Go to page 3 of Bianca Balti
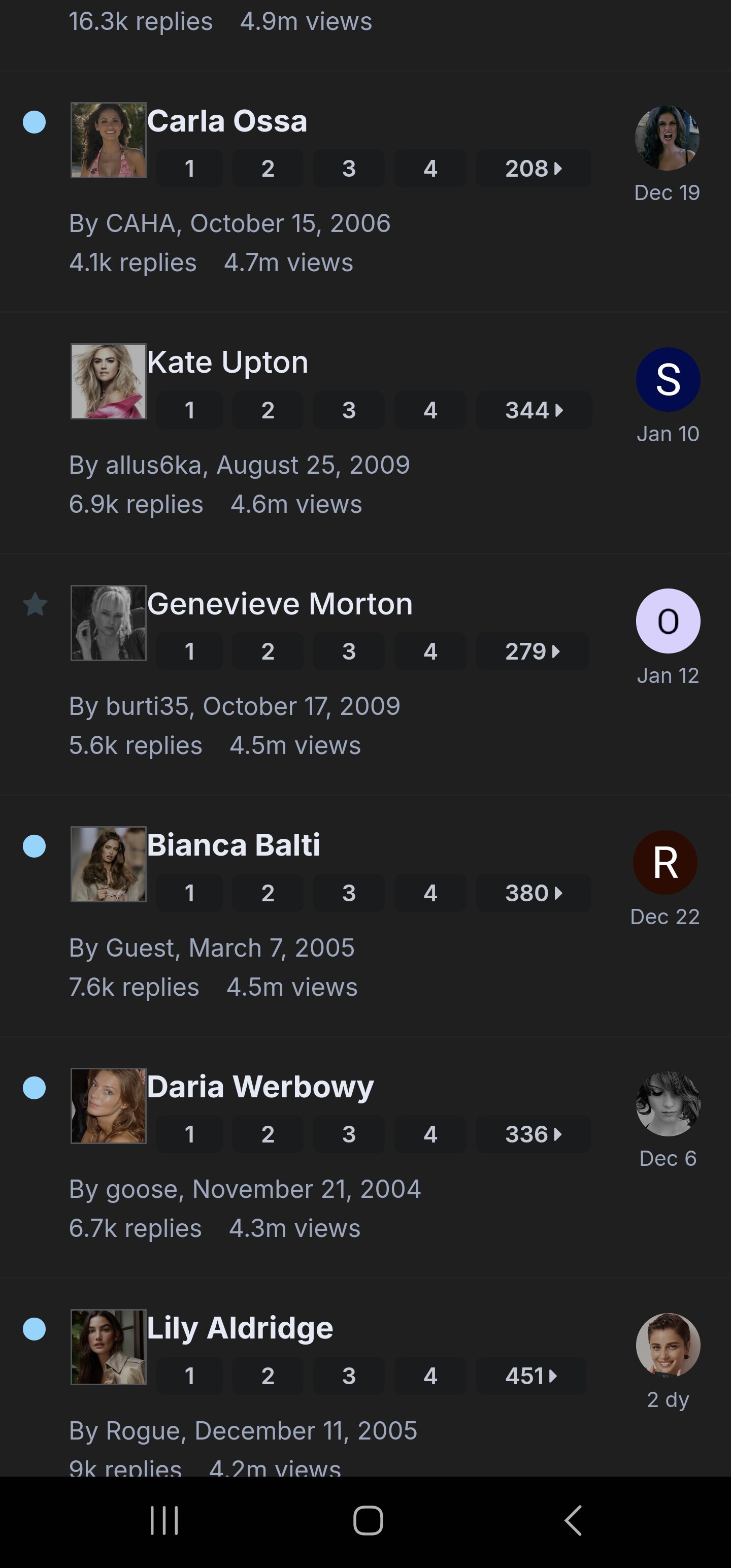 tap(348, 893)
